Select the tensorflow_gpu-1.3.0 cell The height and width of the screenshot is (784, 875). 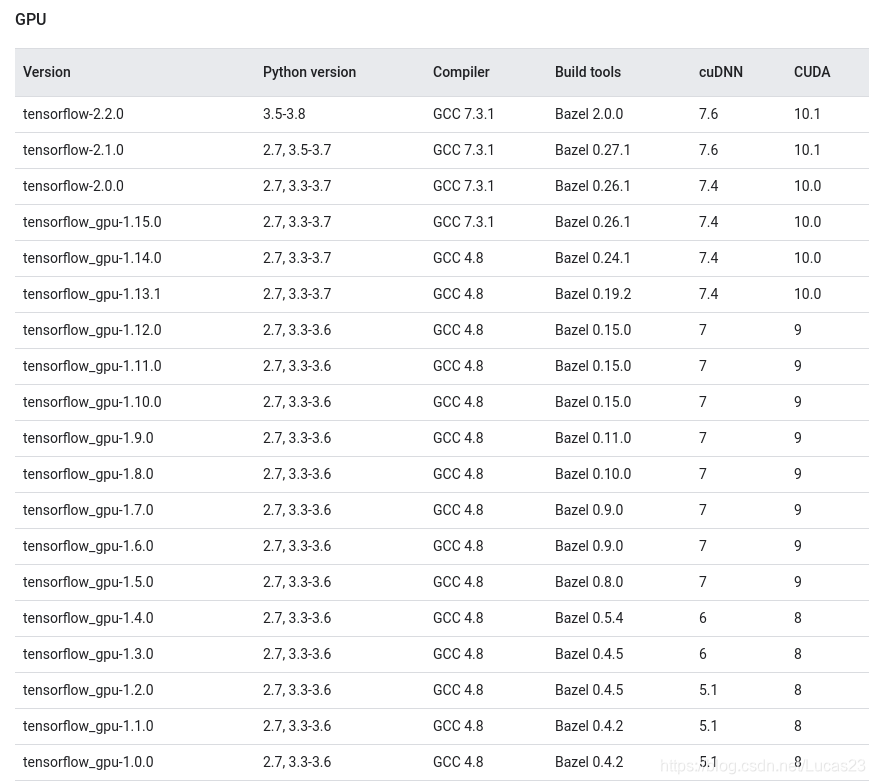[x=88, y=654]
